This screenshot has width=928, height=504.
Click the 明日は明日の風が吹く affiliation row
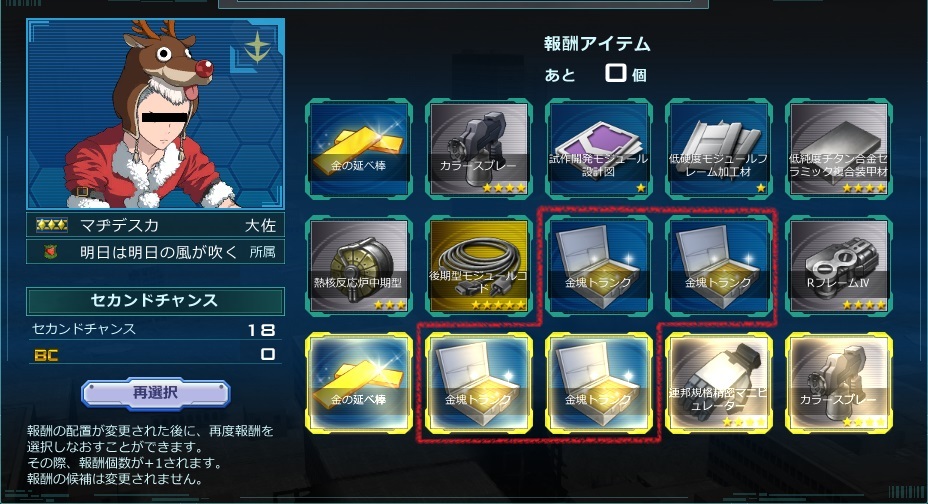[x=156, y=252]
